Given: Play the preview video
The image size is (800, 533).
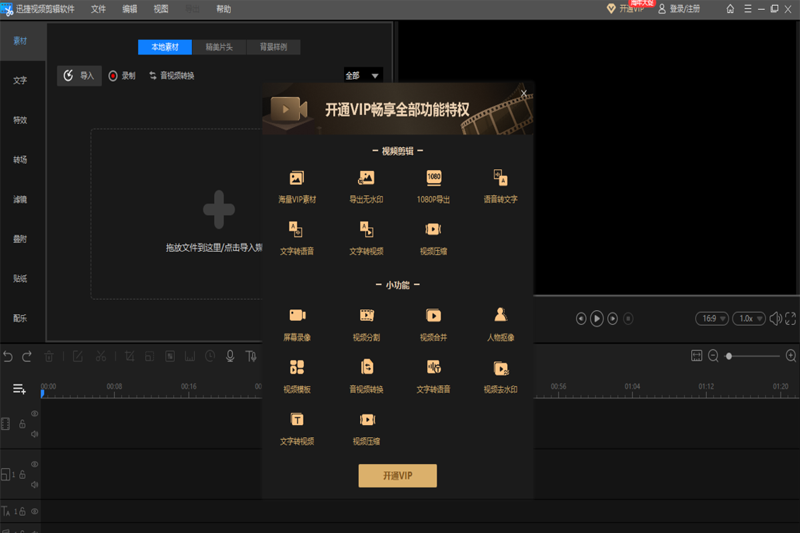Looking at the screenshot, I should coord(596,318).
